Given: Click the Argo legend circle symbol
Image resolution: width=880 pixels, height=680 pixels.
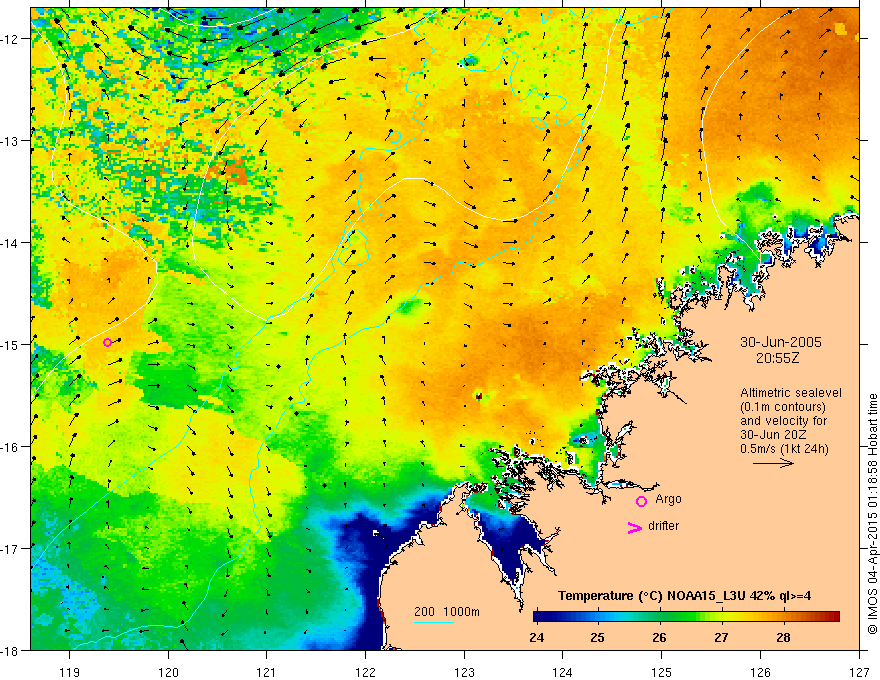Looking at the screenshot, I should click(x=641, y=501).
